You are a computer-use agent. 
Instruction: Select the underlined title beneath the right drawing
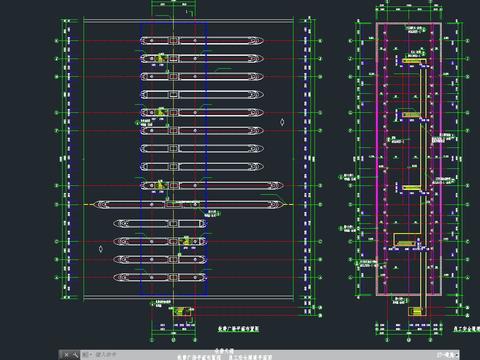pos(466,329)
